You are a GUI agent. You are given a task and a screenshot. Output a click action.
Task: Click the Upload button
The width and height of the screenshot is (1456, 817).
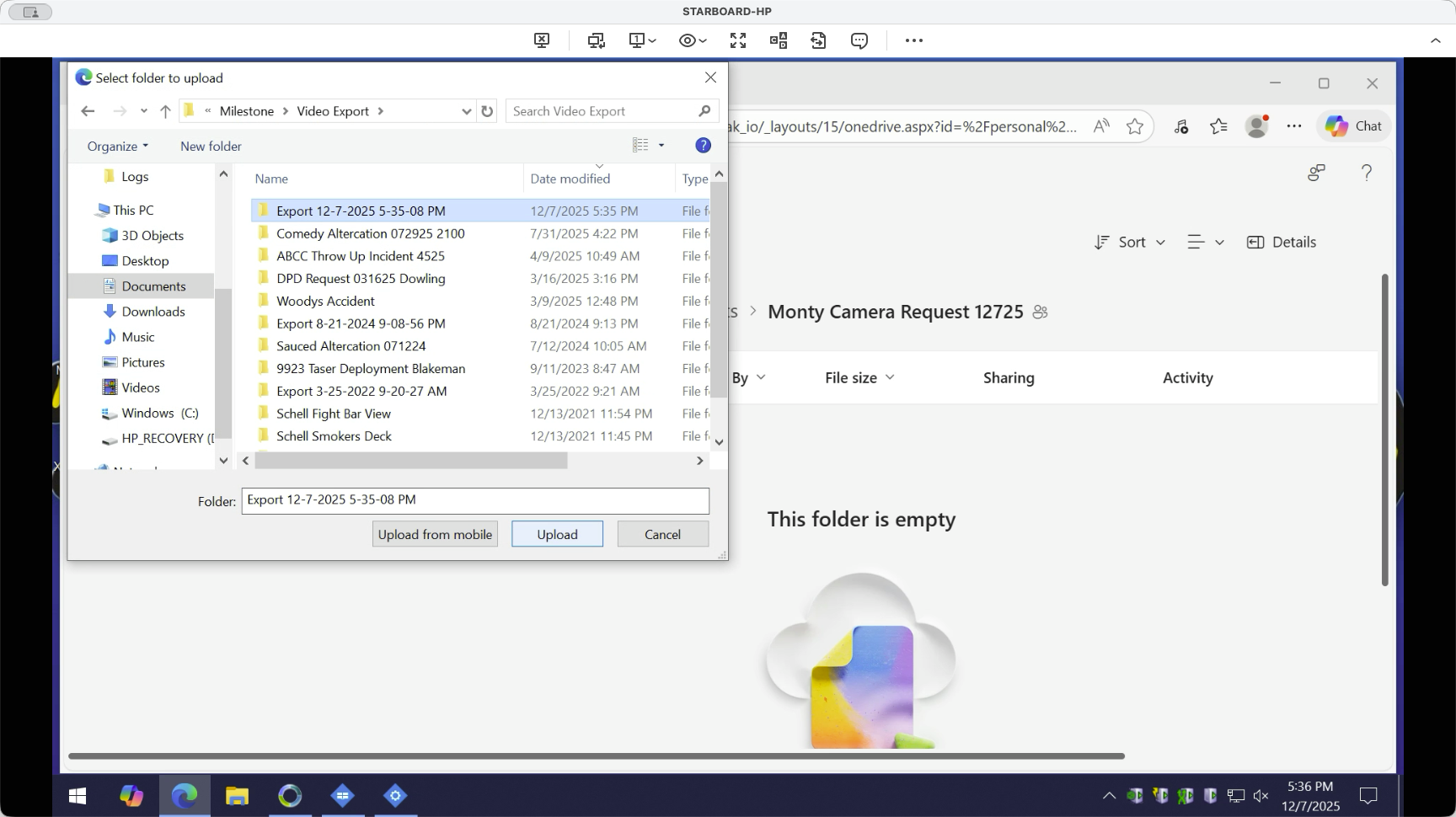click(557, 534)
